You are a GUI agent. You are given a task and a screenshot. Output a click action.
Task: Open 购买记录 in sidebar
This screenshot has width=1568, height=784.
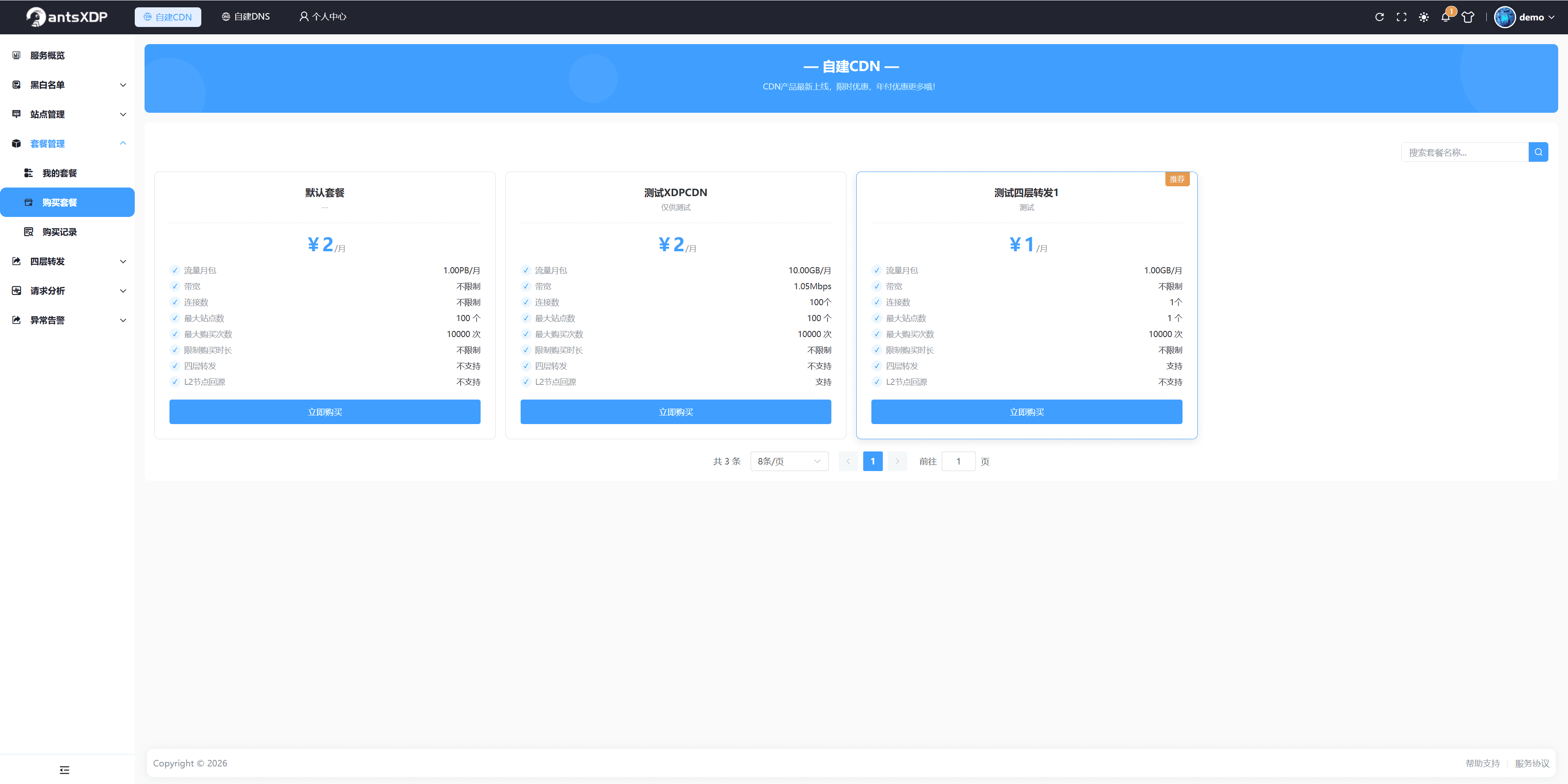67,232
